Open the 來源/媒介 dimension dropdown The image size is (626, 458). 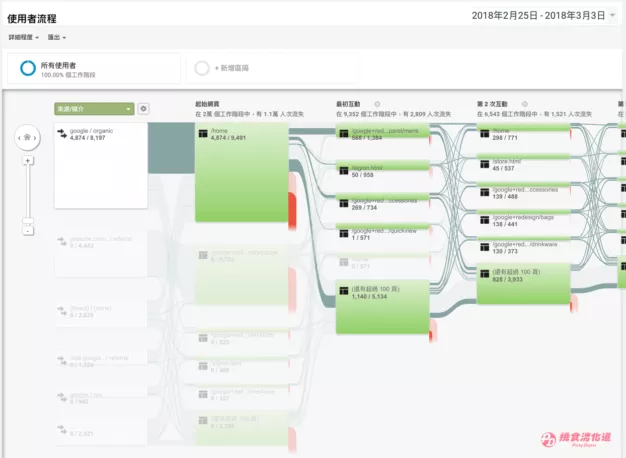[x=94, y=109]
